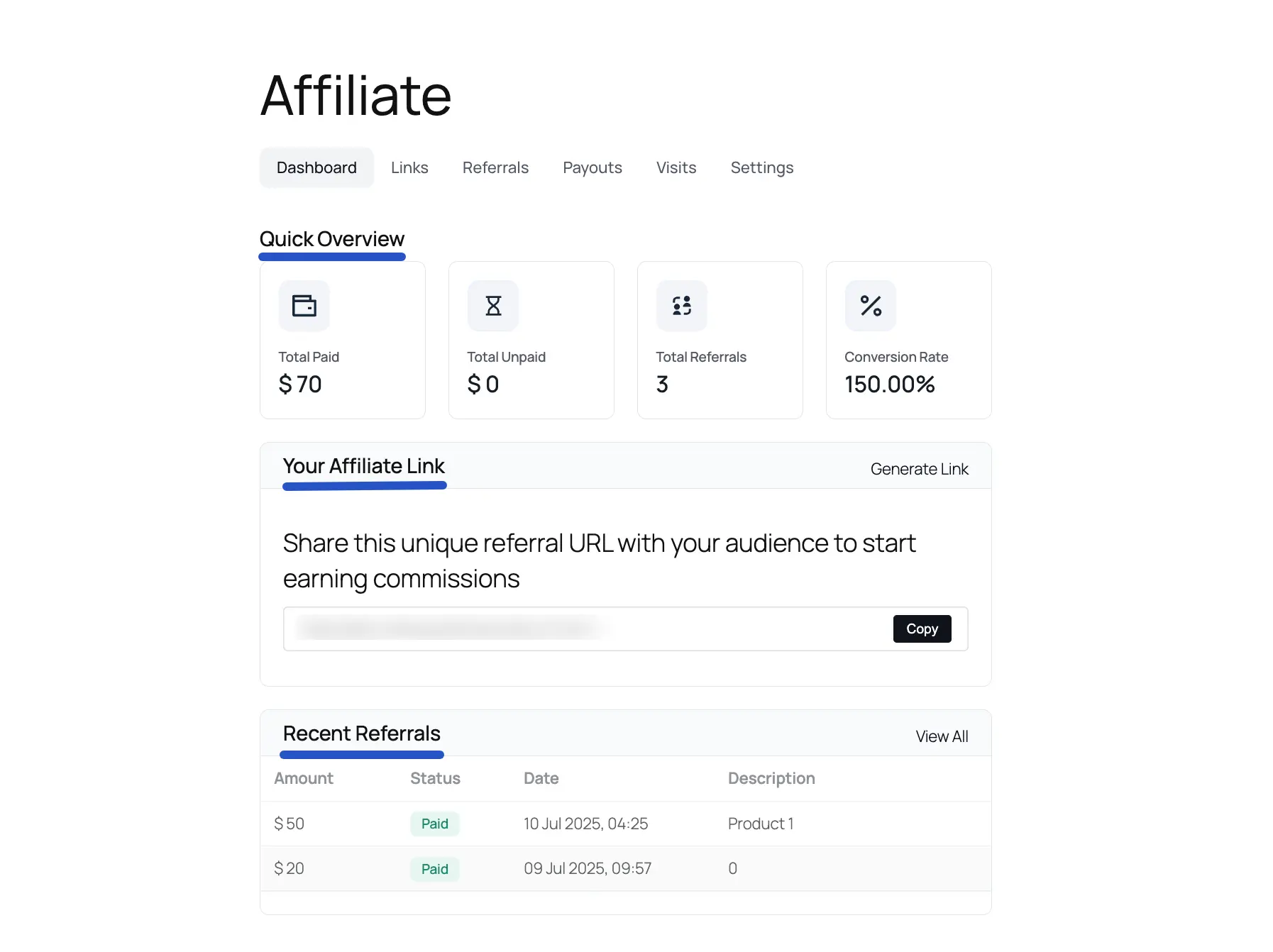Switch to the Visits tab

coord(676,167)
